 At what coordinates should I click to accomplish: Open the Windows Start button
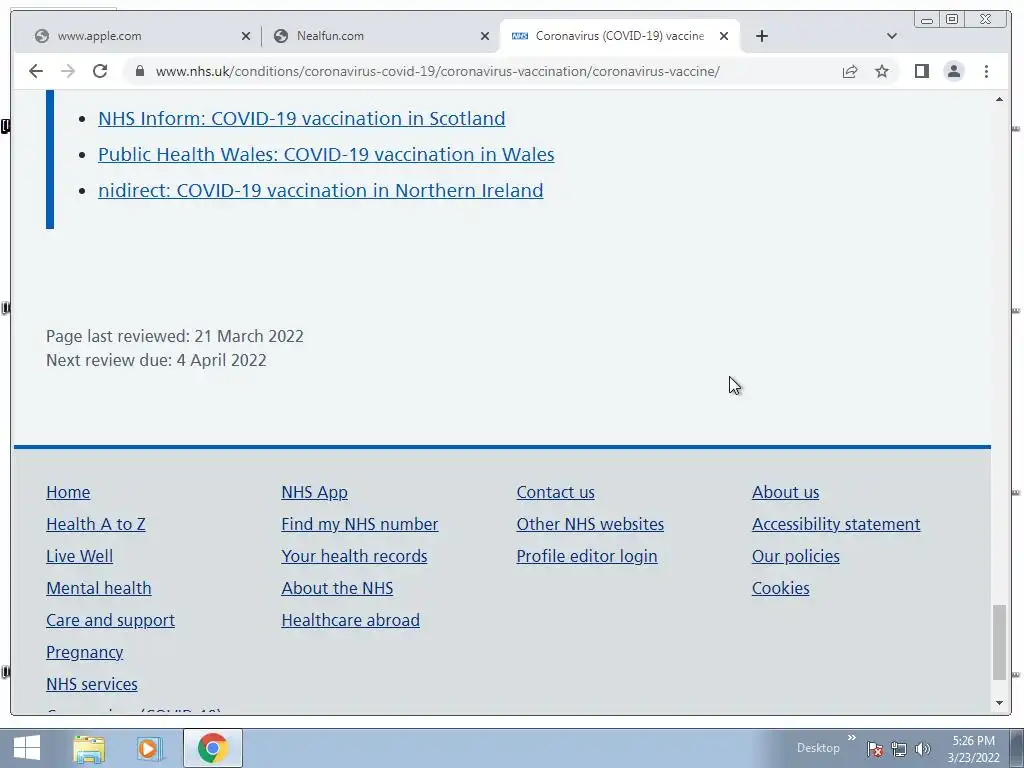coord(26,748)
